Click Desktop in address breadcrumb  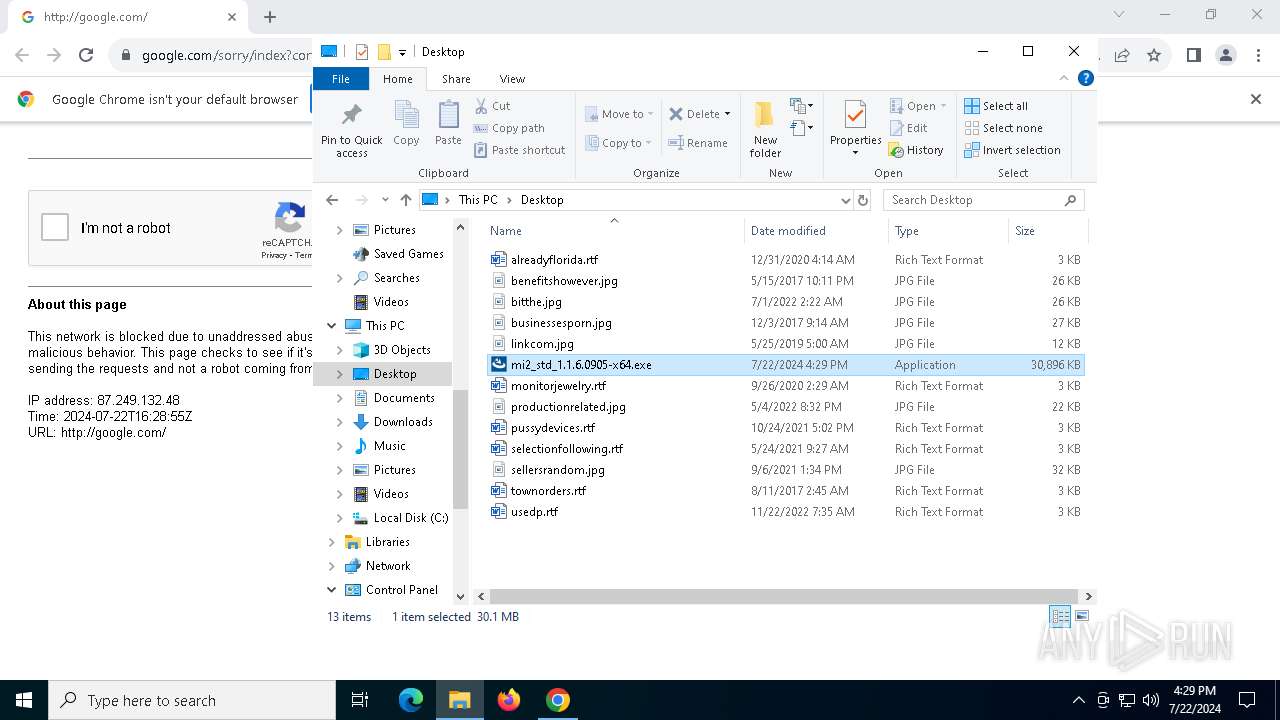point(542,200)
